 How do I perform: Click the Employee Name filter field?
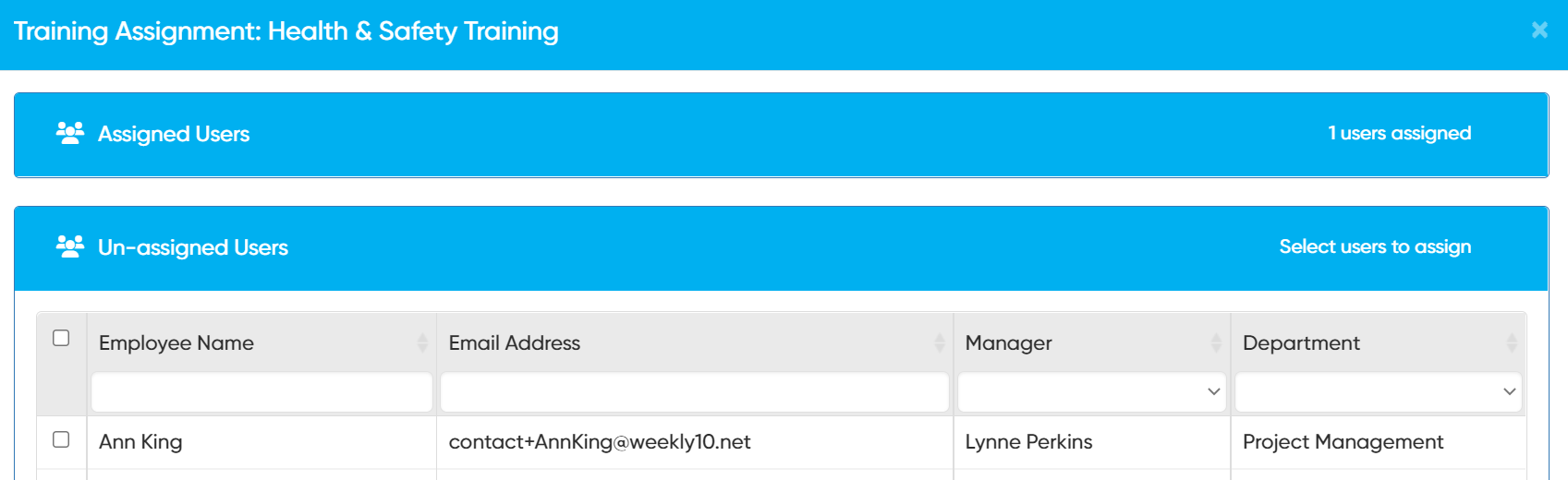261,392
